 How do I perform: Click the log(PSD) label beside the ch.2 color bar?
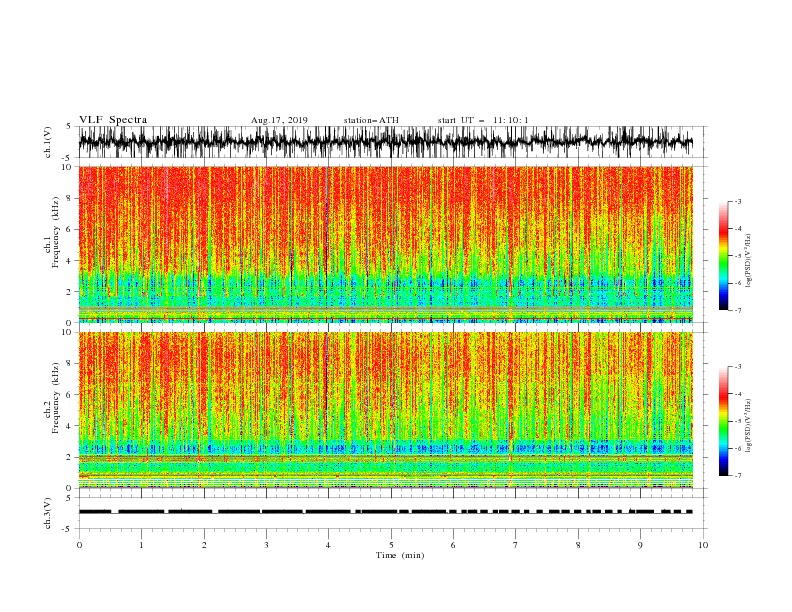pos(750,426)
